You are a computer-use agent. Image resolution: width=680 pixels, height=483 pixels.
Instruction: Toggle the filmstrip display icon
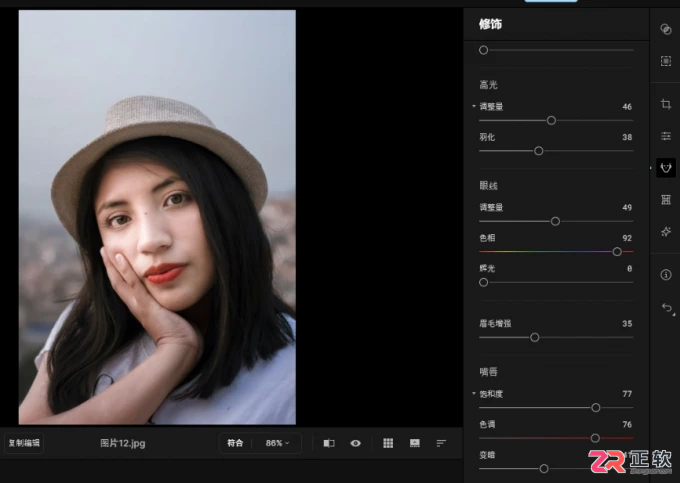tap(415, 443)
